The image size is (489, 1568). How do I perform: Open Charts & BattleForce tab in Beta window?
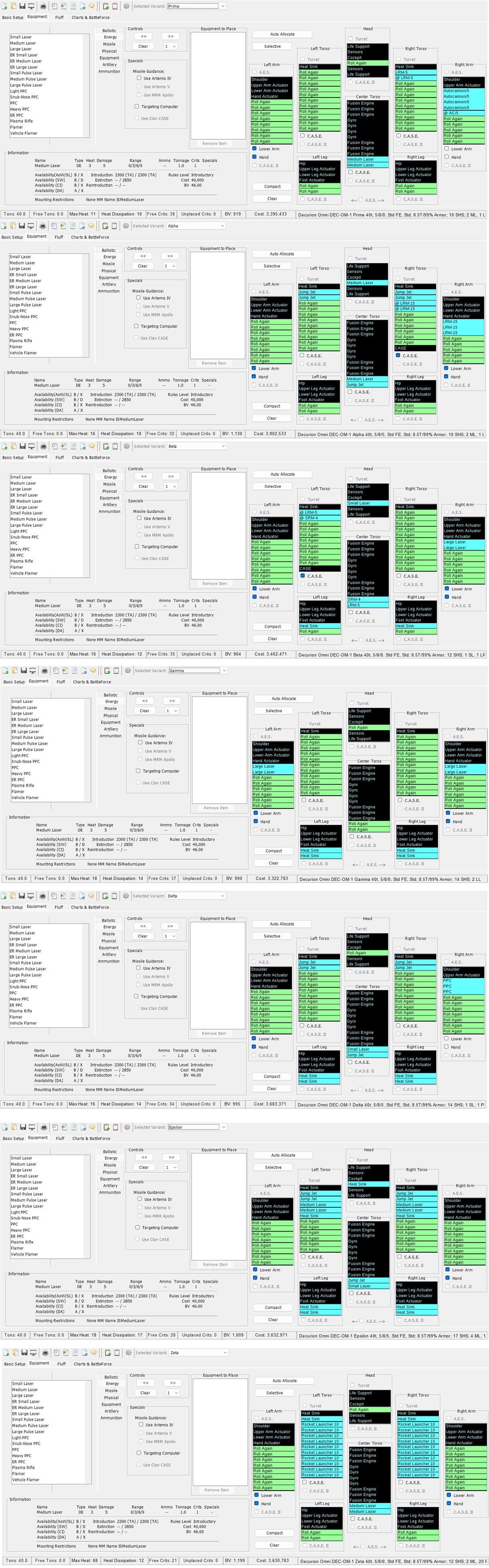click(x=91, y=458)
